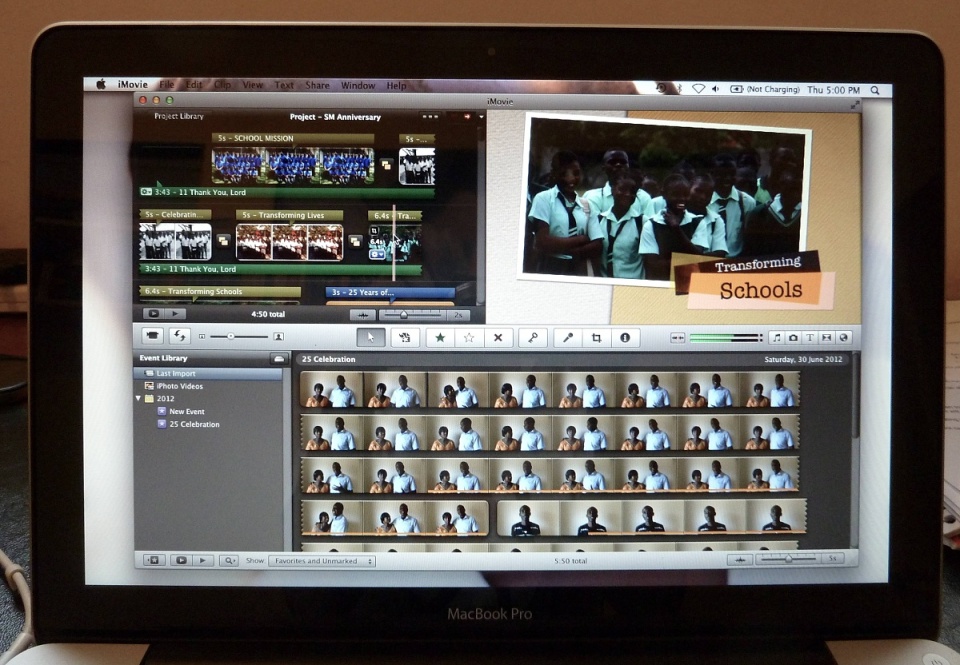960x665 pixels.
Task: Reject selection with the X button
Action: [498, 338]
